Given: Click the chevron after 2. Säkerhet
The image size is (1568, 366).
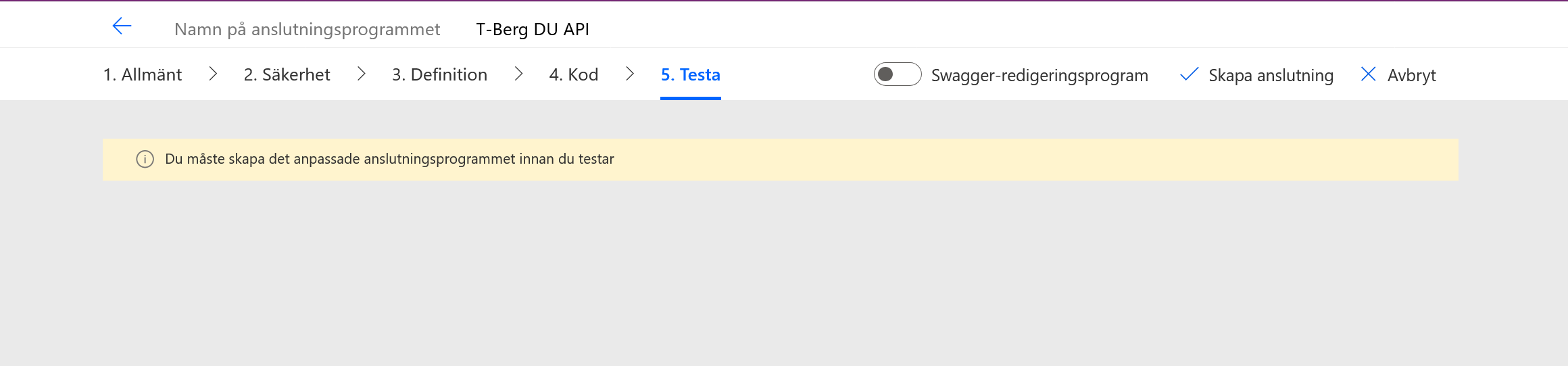Looking at the screenshot, I should [362, 74].
